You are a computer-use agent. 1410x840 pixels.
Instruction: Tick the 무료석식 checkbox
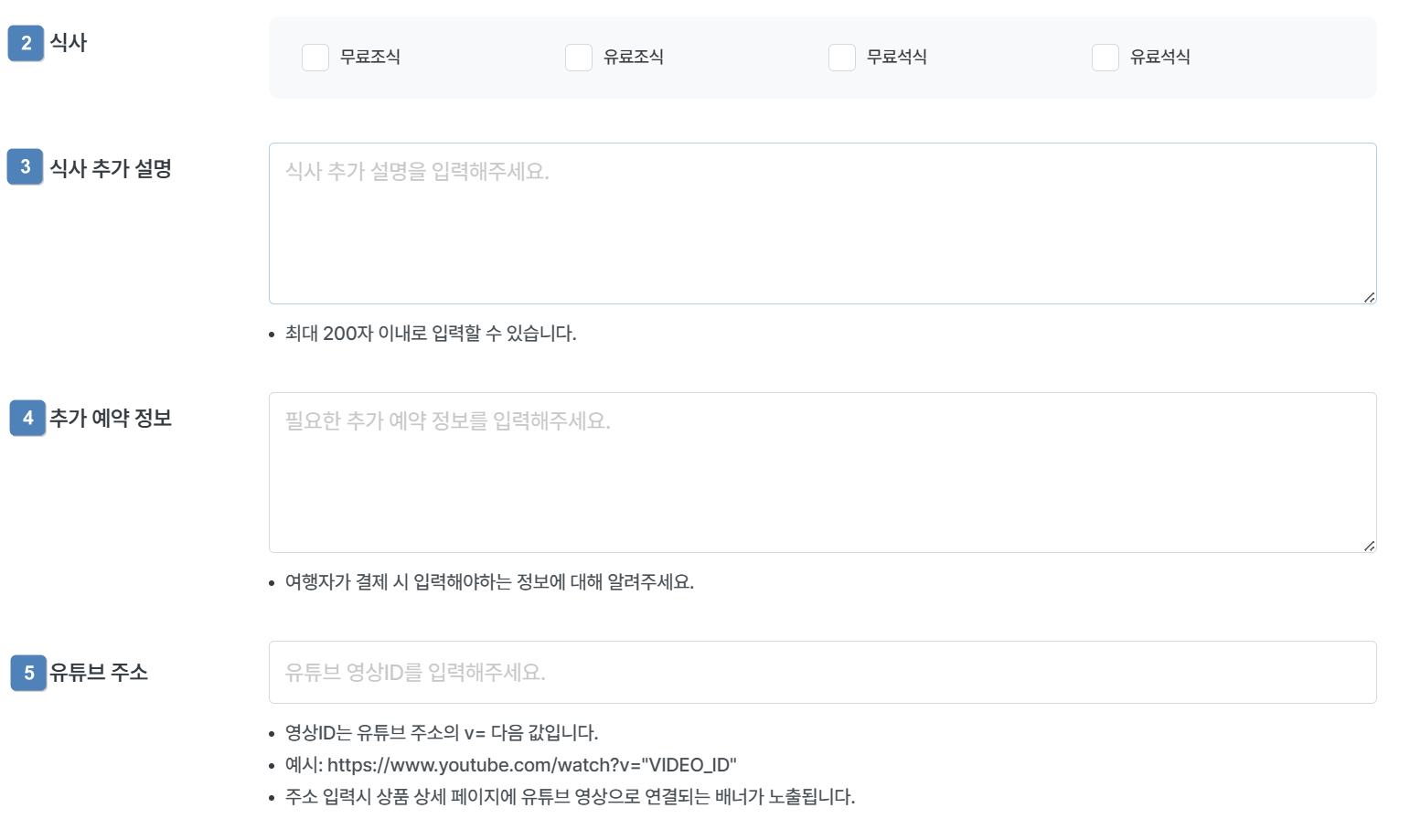coord(842,58)
